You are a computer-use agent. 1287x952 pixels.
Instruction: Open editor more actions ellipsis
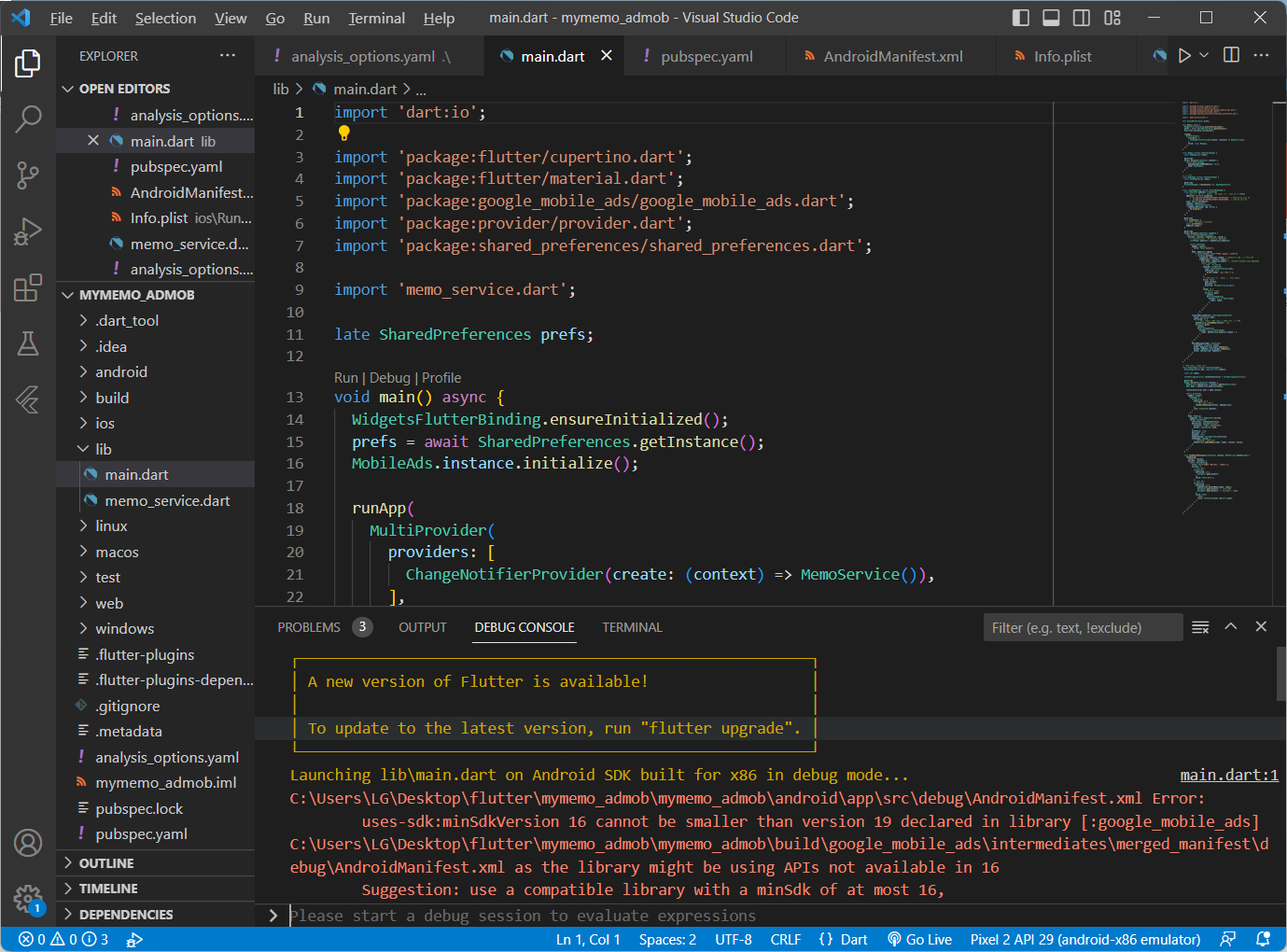1262,56
